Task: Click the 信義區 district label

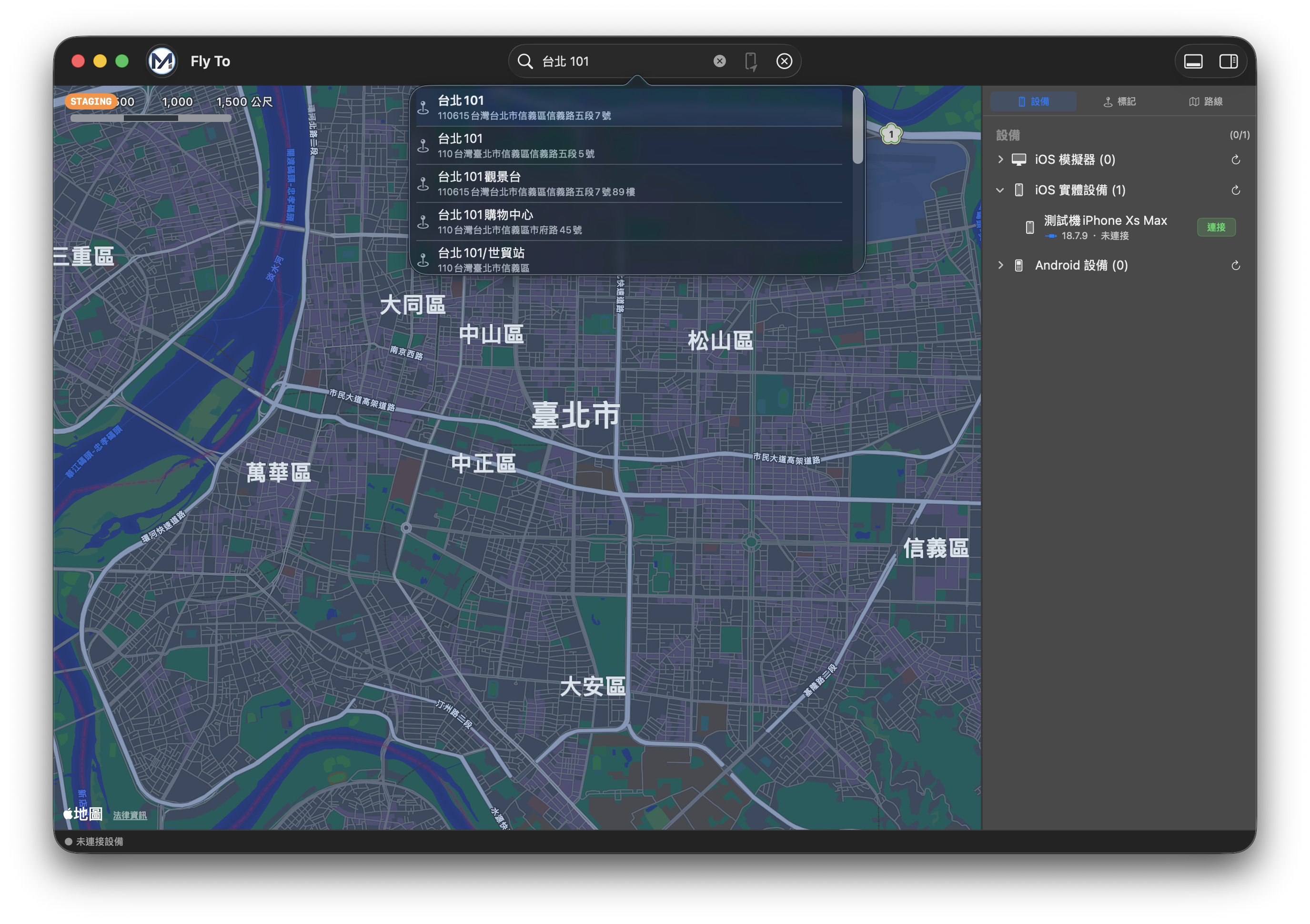Action: [936, 548]
